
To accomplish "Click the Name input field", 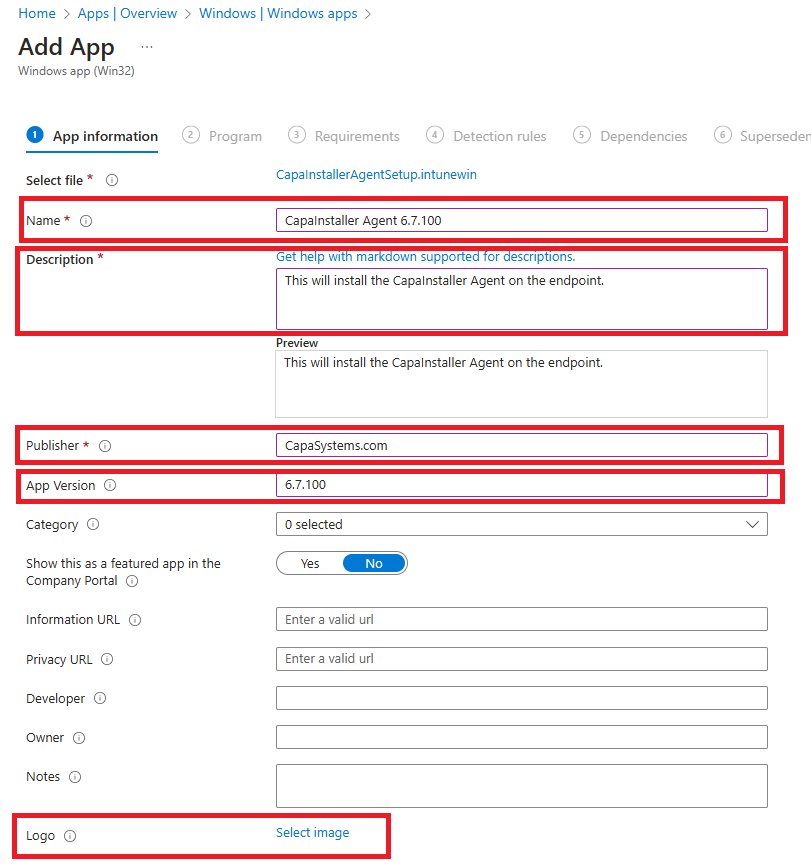I will [521, 220].
